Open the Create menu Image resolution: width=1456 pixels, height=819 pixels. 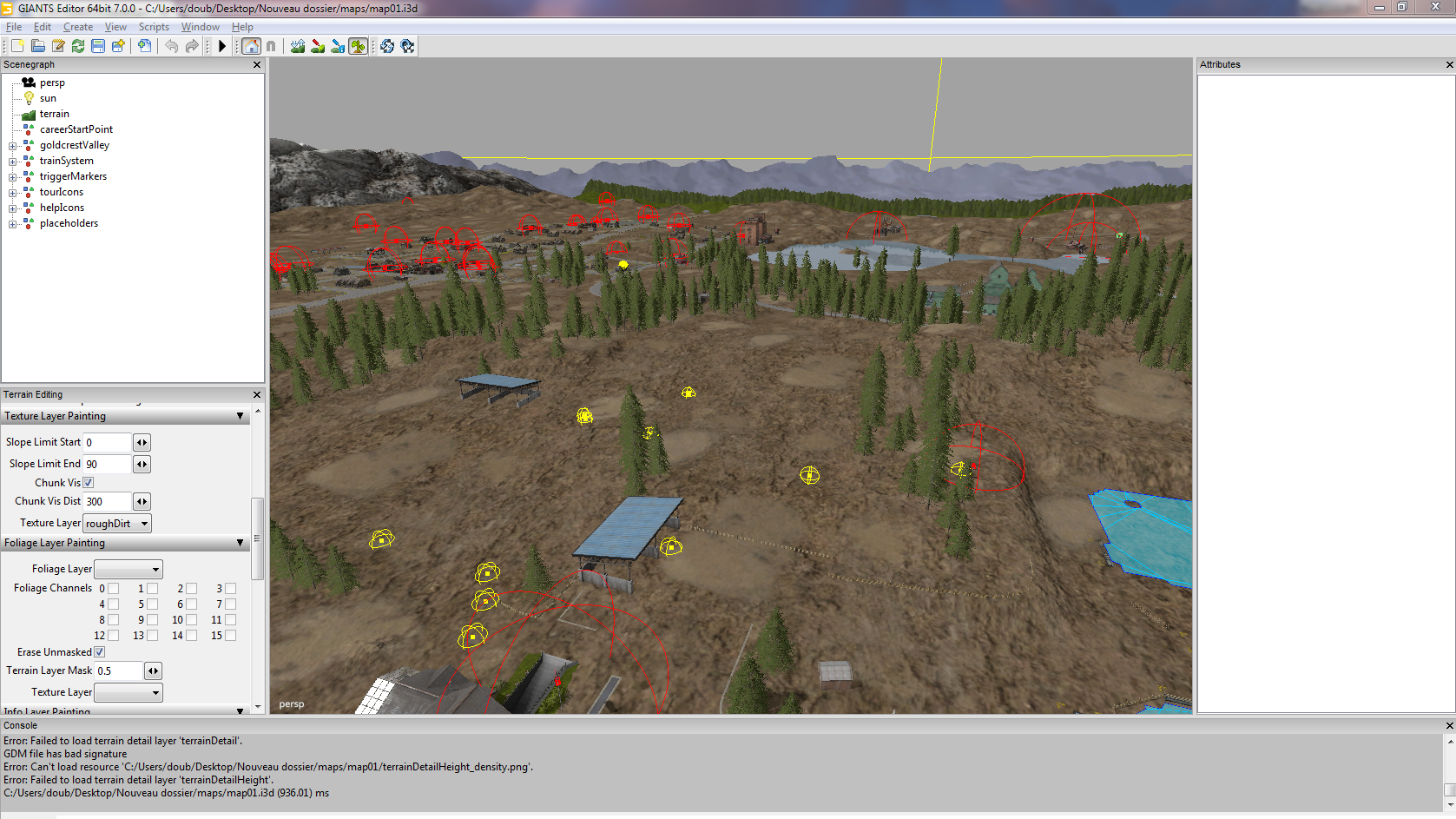pos(78,27)
